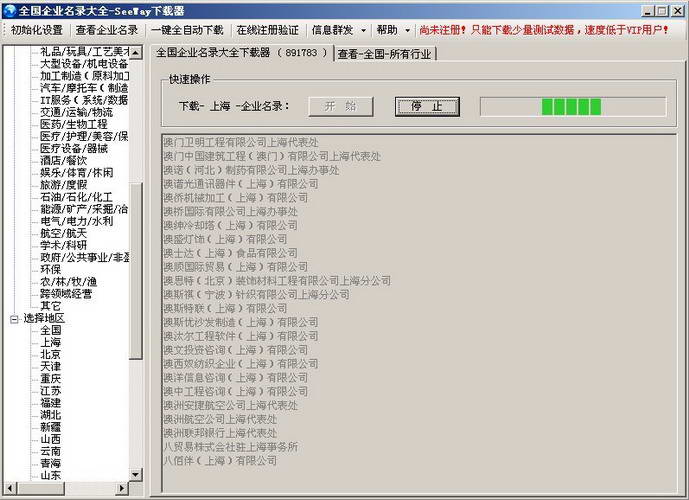Screen dimensions: 689x500
Task: Switch to 全国企业名录大全下载器 tab
Action: tap(242, 53)
